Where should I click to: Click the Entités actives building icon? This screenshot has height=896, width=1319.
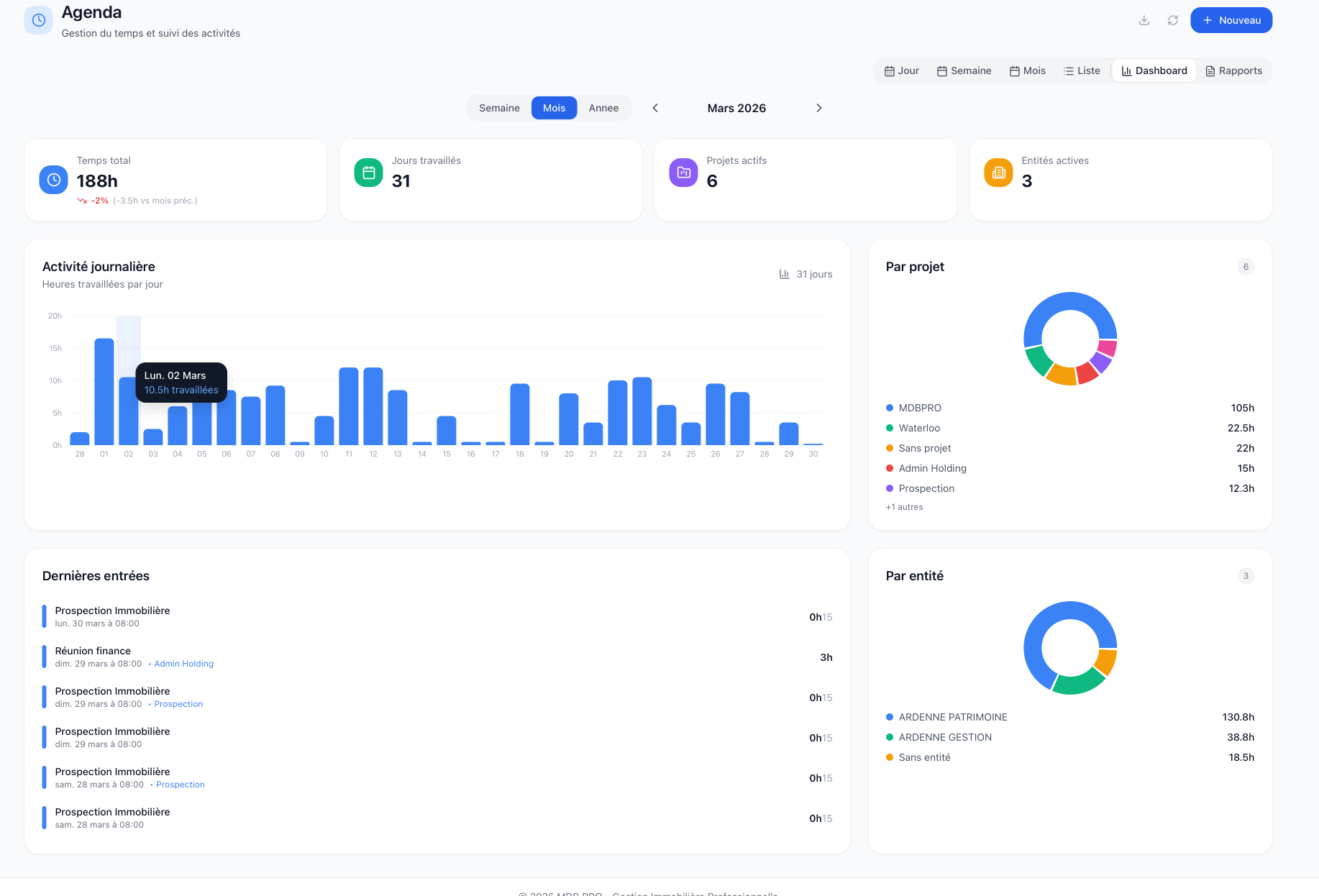pyautogui.click(x=998, y=173)
